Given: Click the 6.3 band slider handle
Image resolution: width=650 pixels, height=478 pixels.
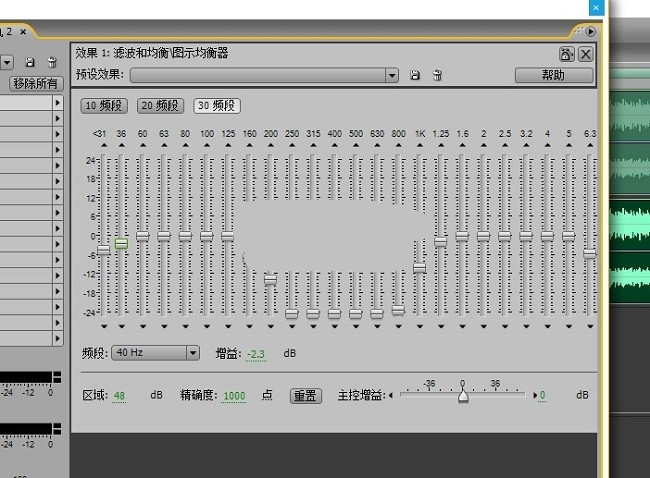Looking at the screenshot, I should tap(590, 254).
